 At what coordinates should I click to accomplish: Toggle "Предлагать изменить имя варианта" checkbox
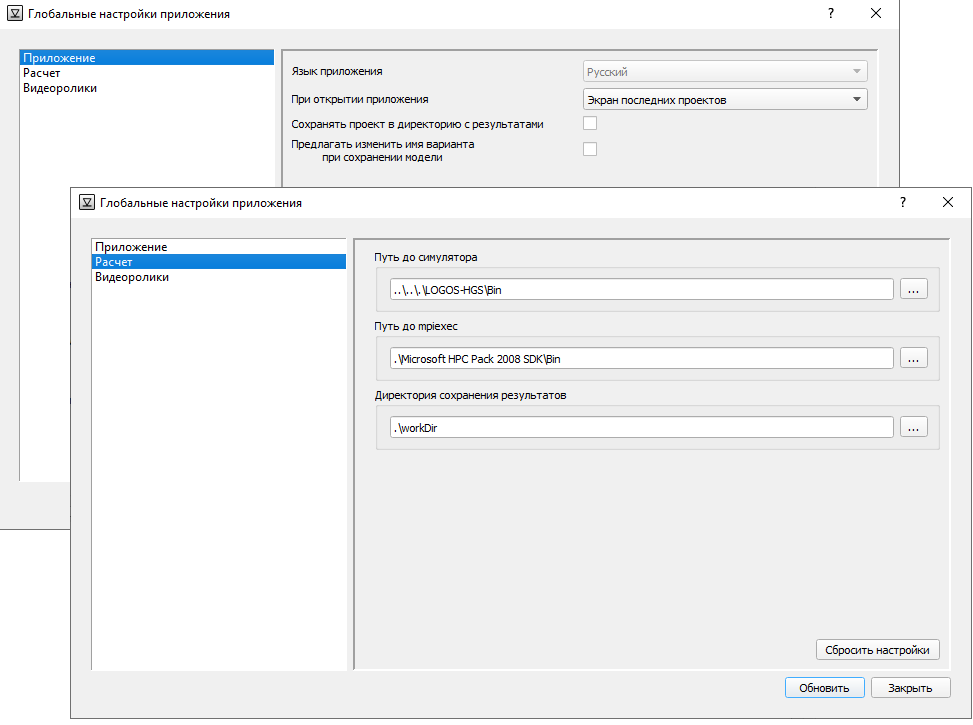coord(590,149)
